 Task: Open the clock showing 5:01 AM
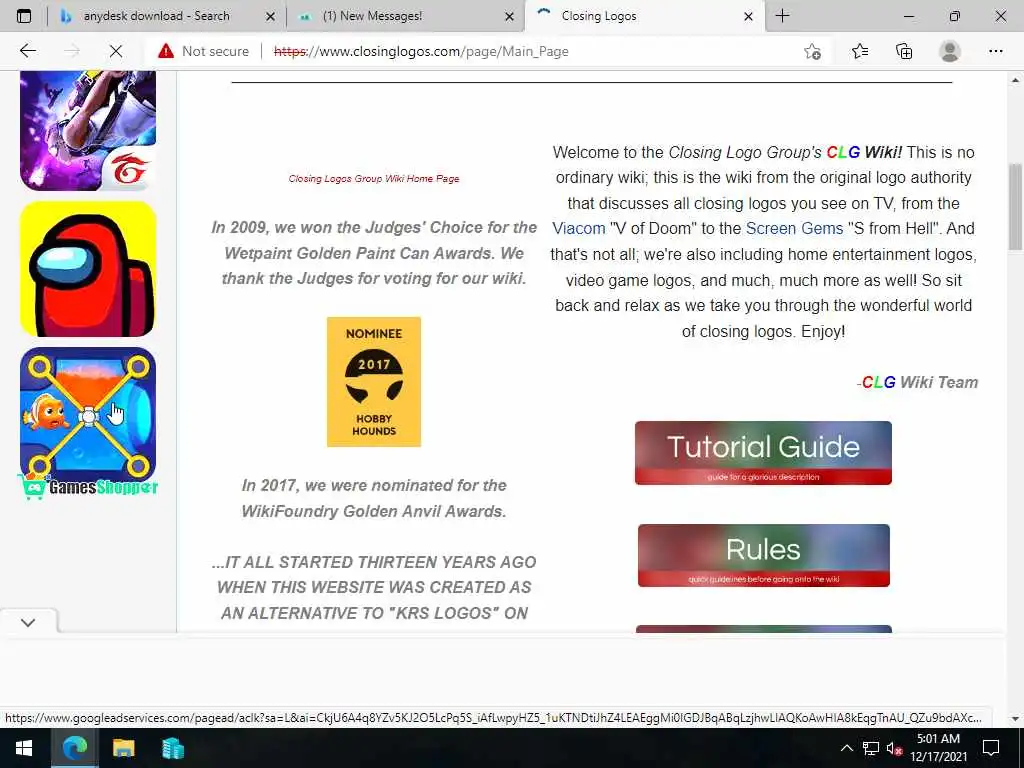[938, 748]
